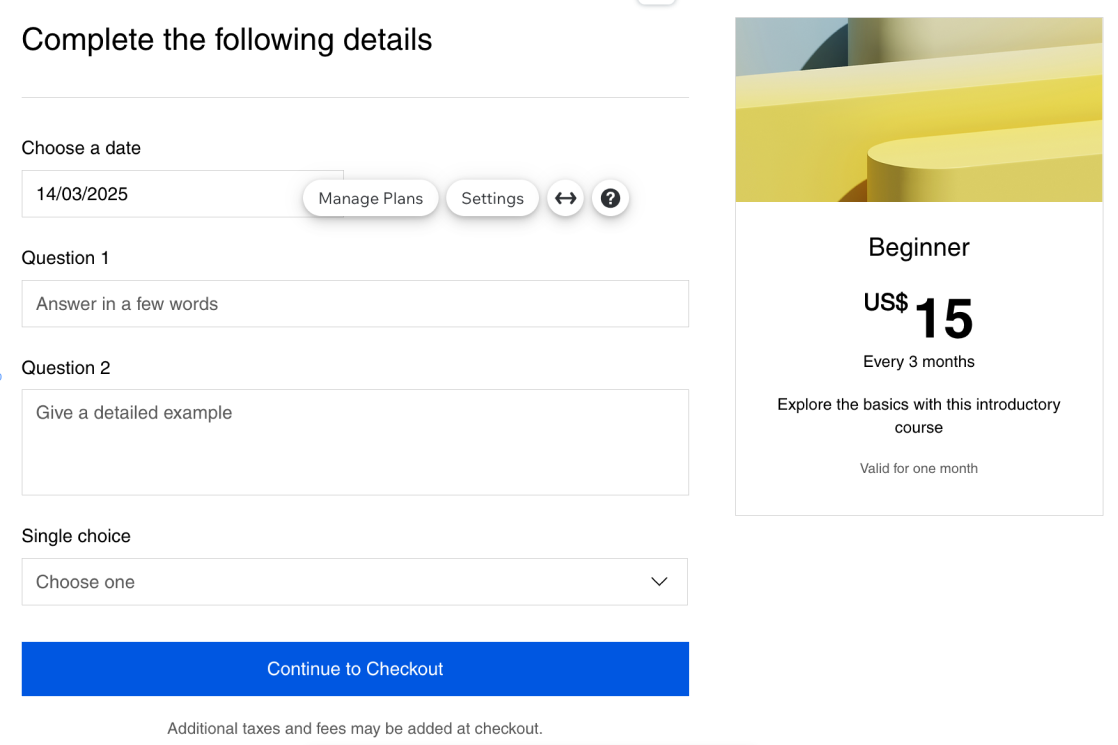Select the yellow plan cover image
Screen dimensions: 1118x745
coord(918,109)
